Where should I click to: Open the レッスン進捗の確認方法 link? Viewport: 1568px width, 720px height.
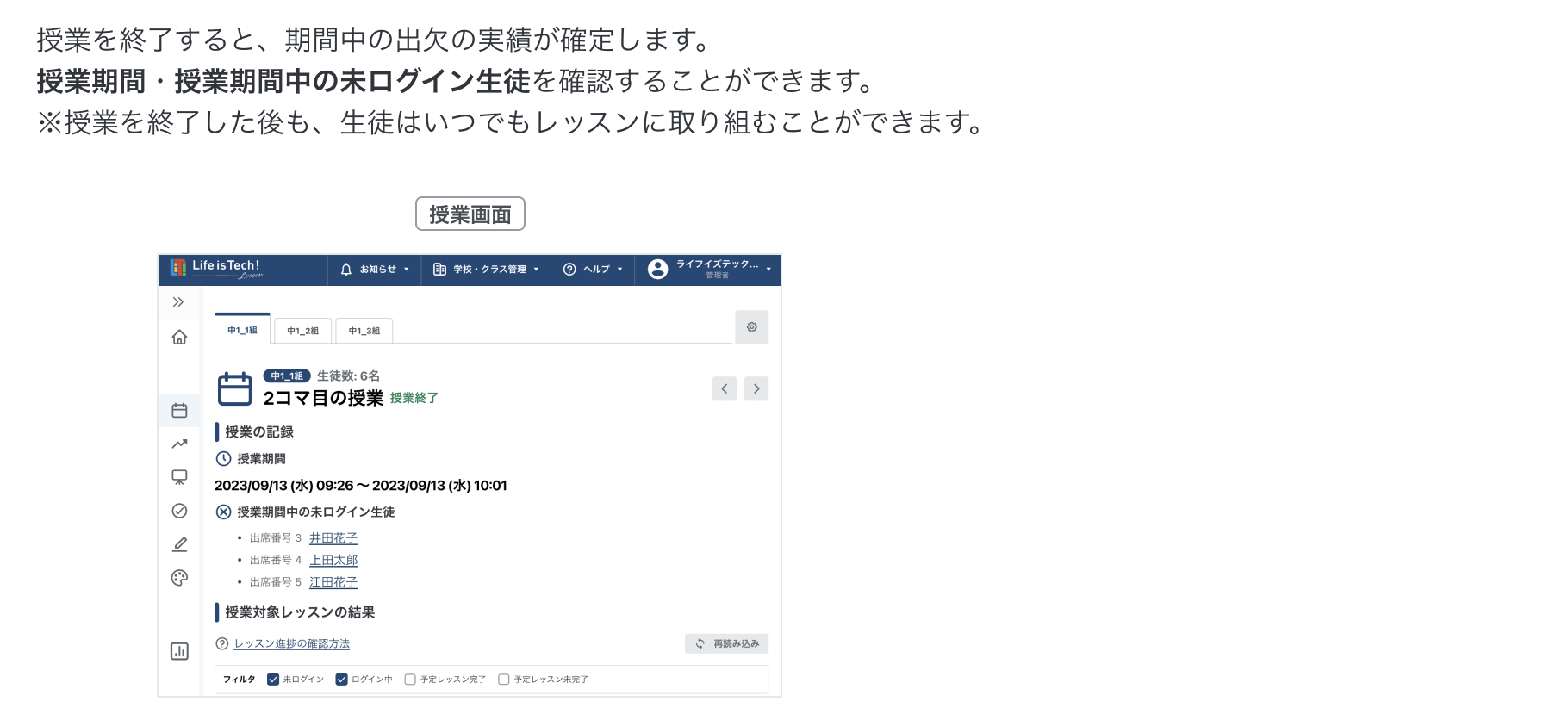pyautogui.click(x=292, y=643)
